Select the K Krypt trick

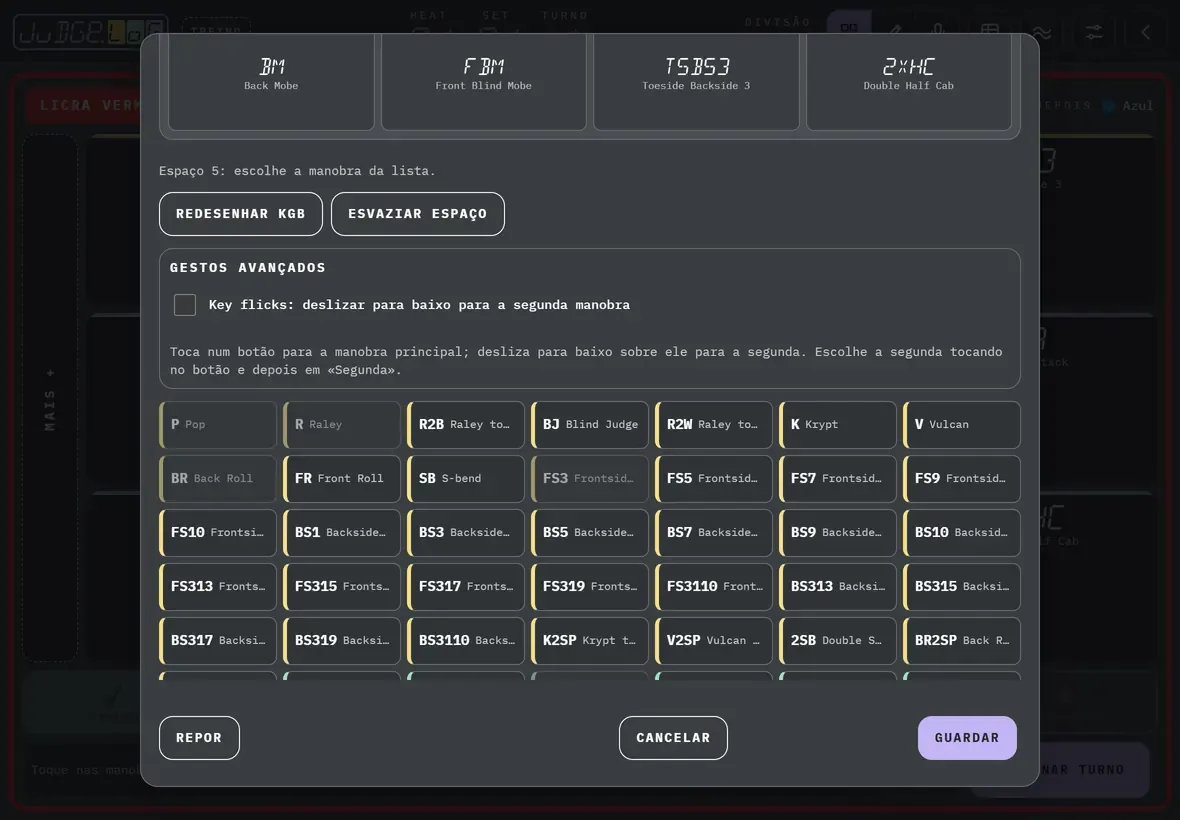(838, 424)
